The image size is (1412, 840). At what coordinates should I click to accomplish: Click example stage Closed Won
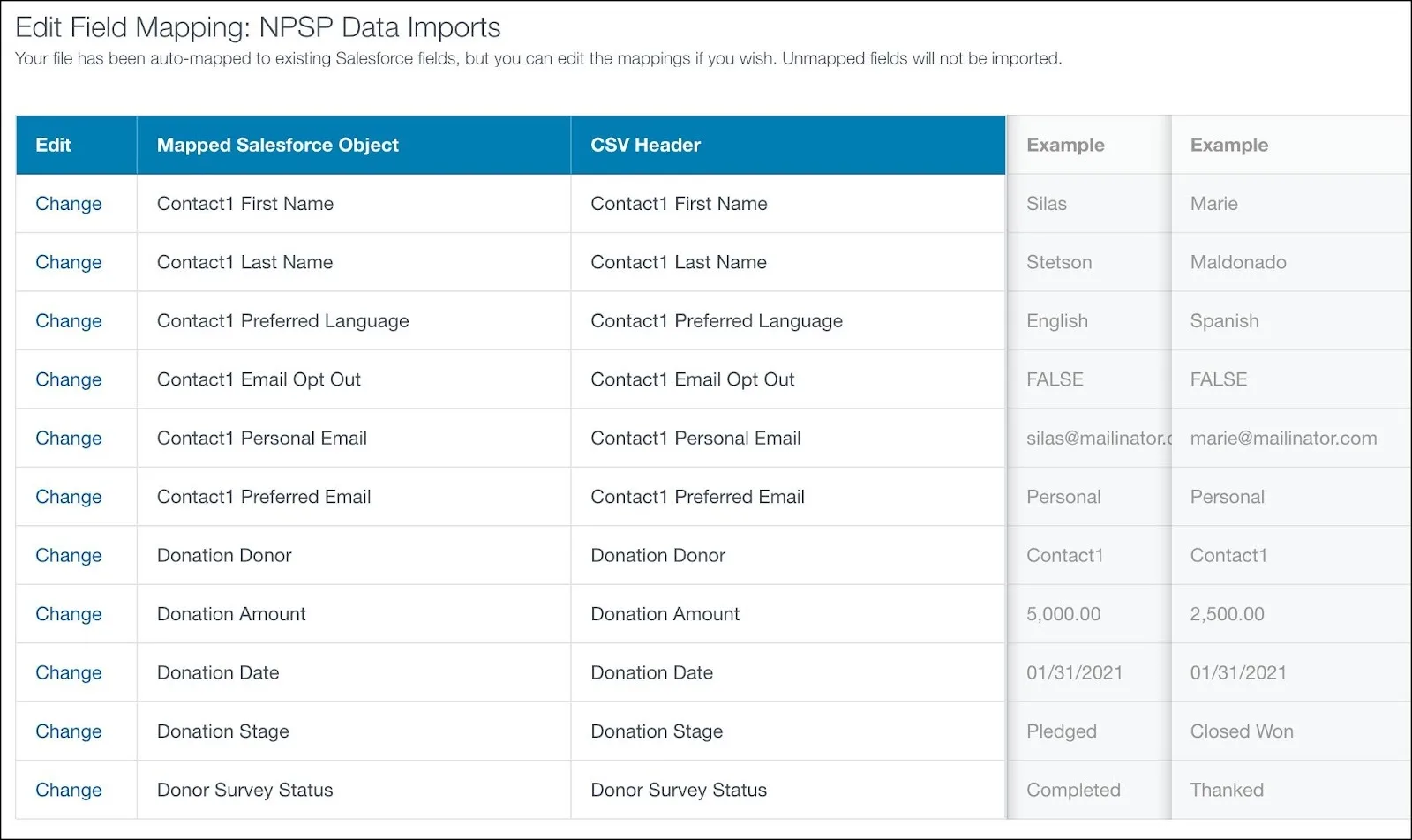tap(1242, 731)
